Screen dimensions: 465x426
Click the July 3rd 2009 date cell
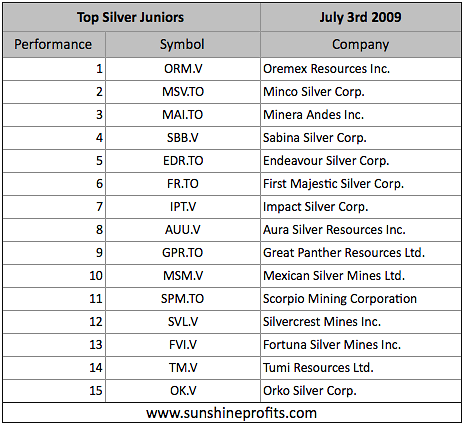(x=361, y=17)
